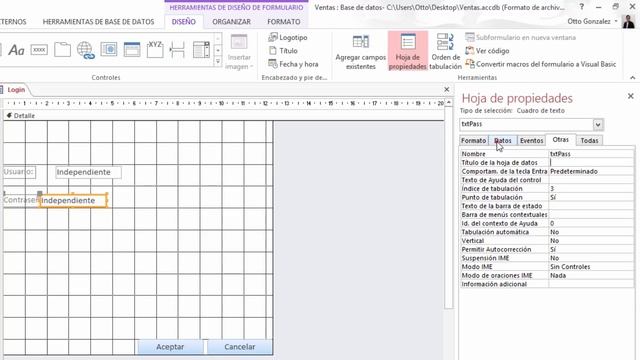
Task: Open Orden de tabulación dialog
Action: 445,52
